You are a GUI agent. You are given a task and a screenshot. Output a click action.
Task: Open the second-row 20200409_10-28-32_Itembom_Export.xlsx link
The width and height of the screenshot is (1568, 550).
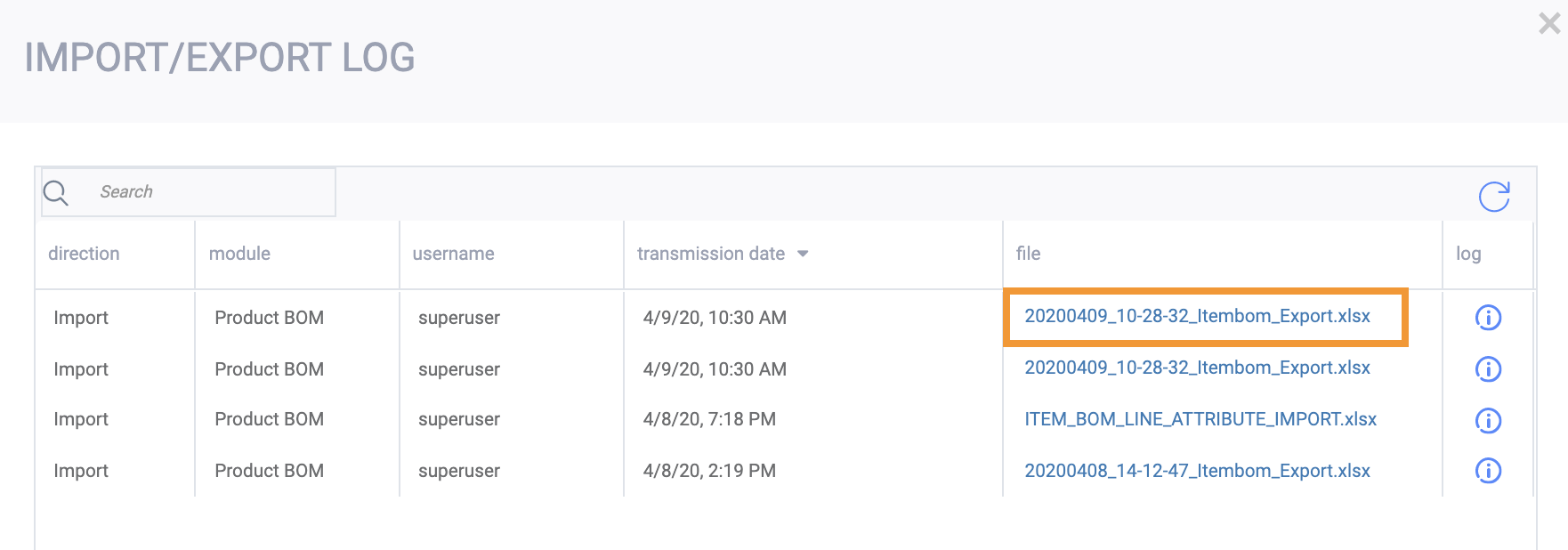click(x=1197, y=368)
